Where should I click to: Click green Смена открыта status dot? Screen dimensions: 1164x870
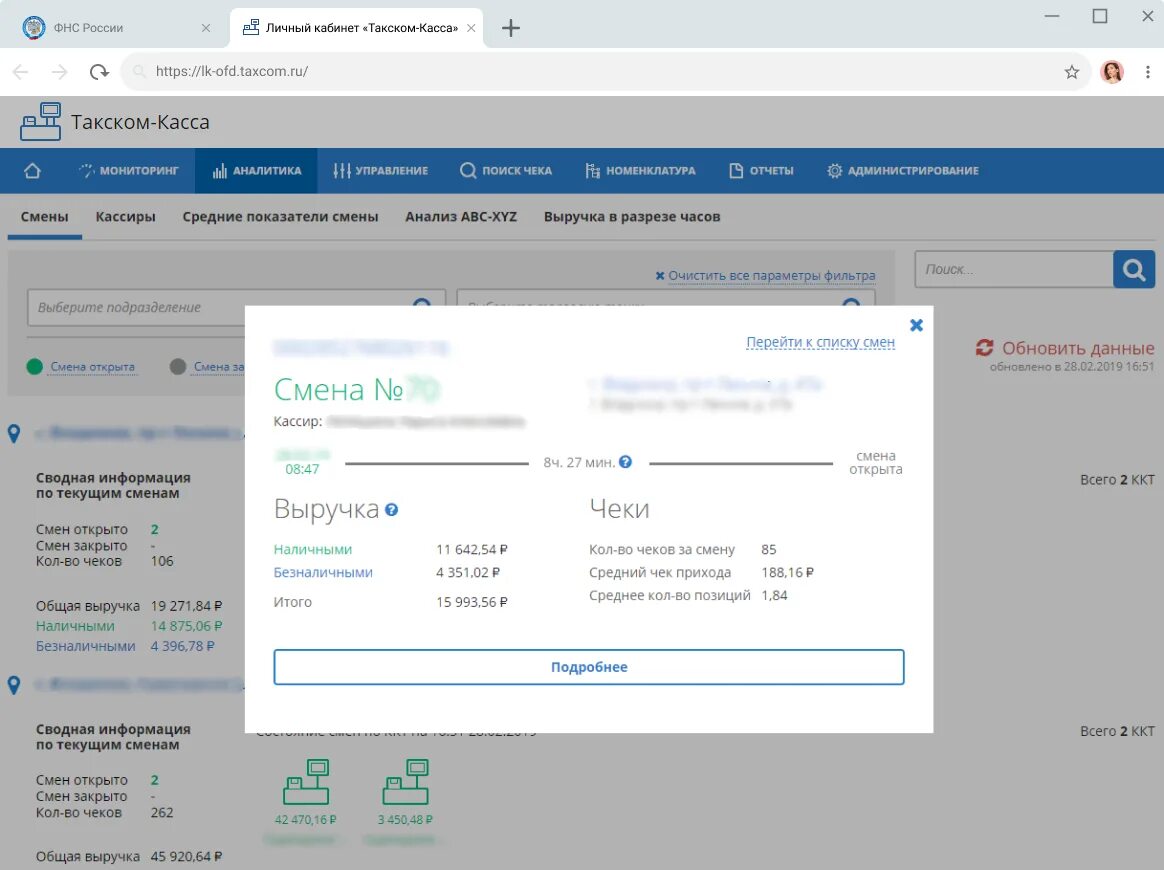click(x=34, y=367)
